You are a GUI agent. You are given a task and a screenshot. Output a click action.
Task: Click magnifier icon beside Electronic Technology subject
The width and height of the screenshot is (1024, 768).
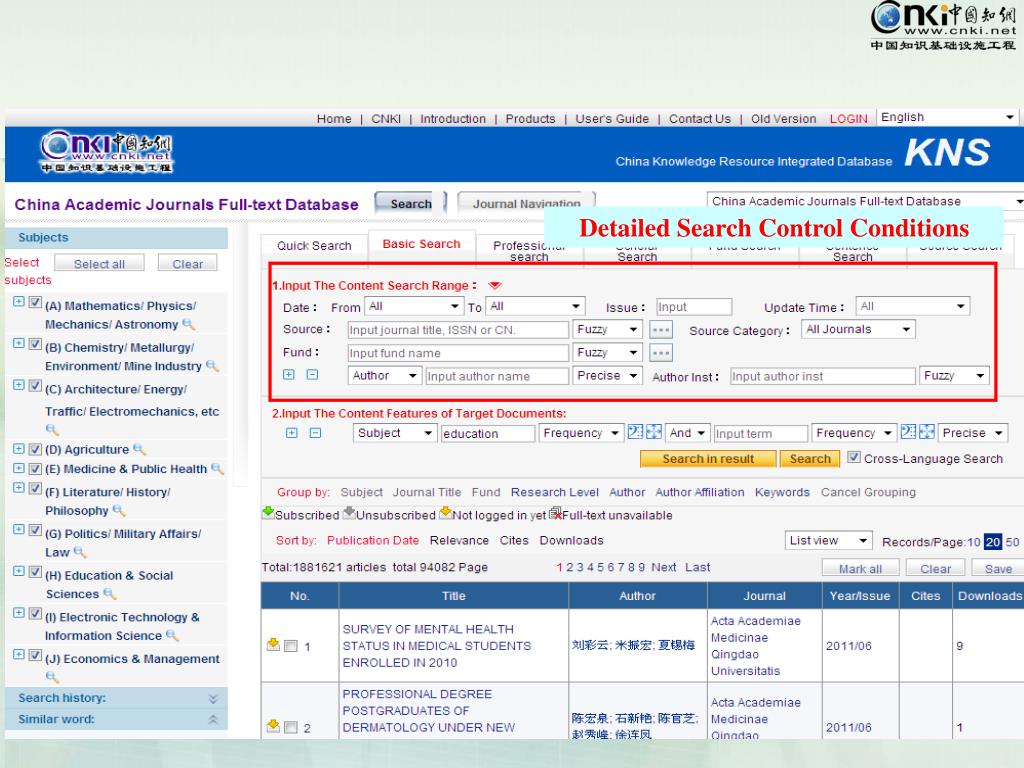tap(172, 635)
